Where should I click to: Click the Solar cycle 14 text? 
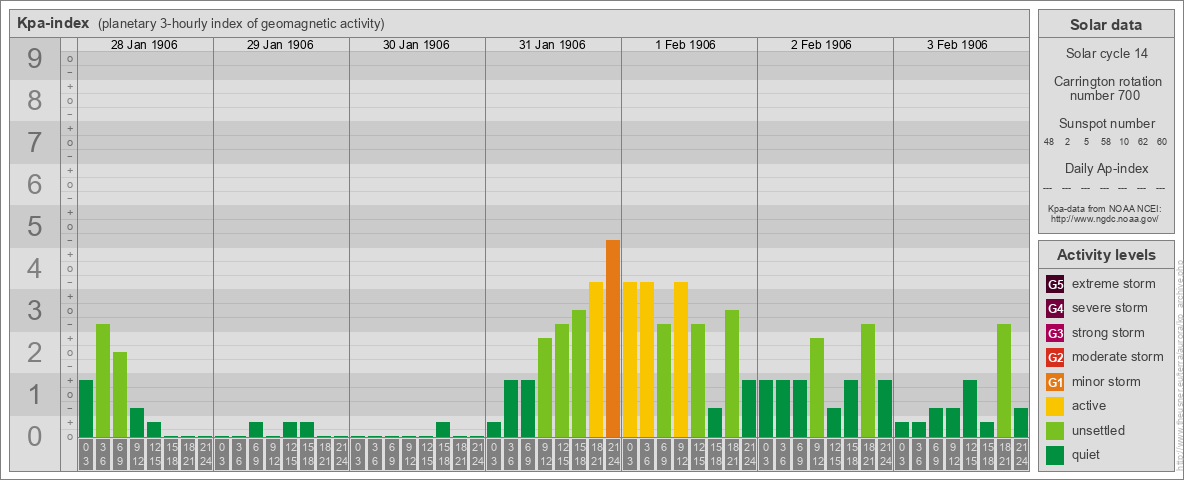(x=1105, y=54)
